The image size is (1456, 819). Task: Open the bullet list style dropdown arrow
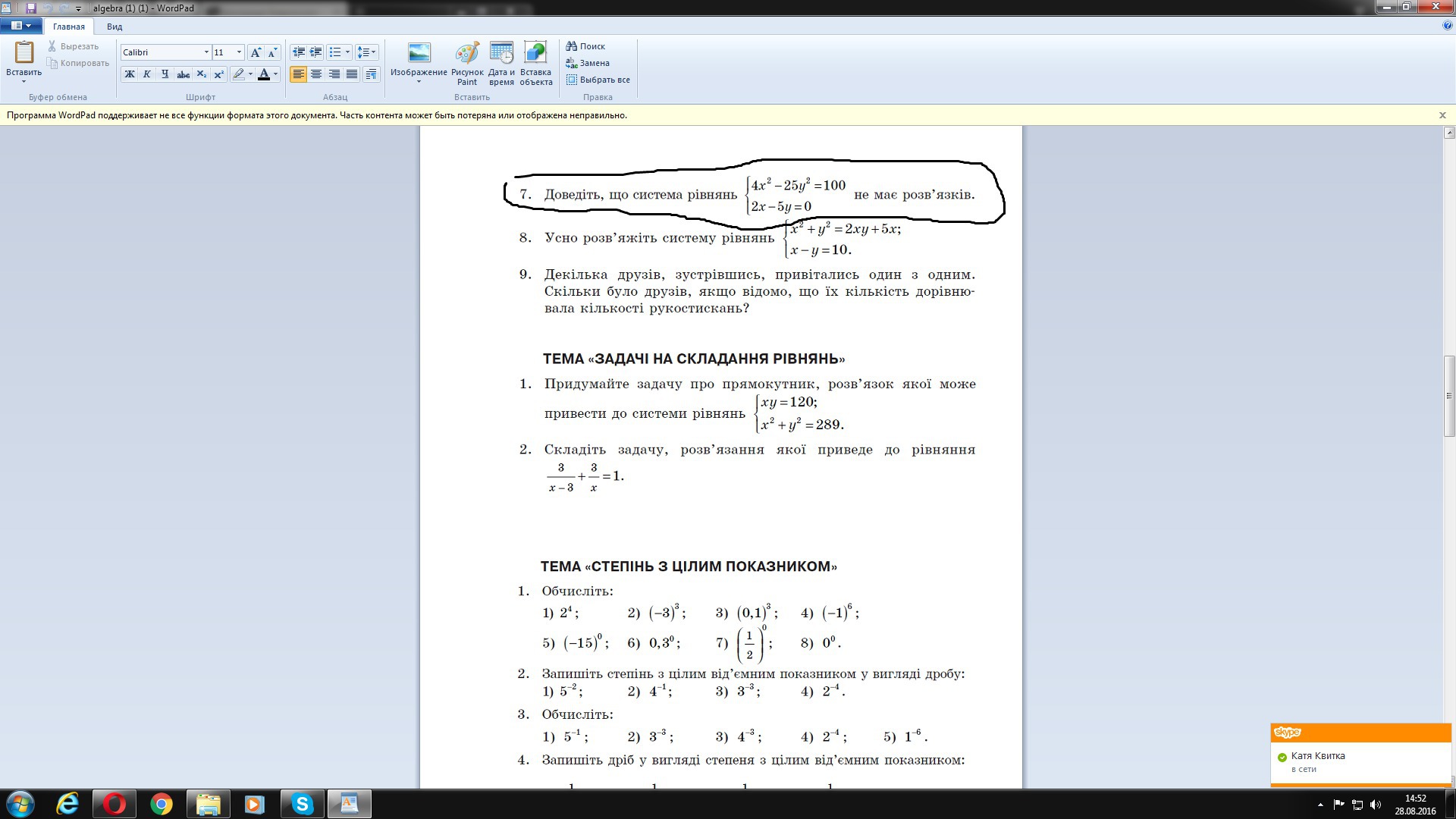pos(347,52)
